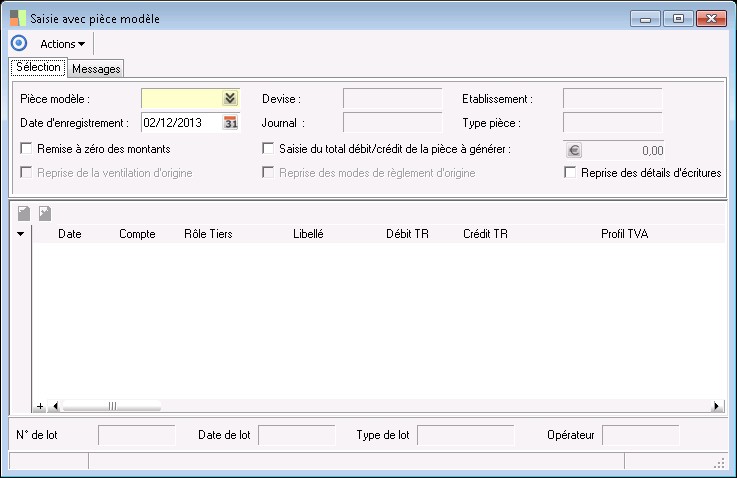This screenshot has height=478, width=737.
Task: Click the Débit TR column header
Action: pyautogui.click(x=407, y=234)
